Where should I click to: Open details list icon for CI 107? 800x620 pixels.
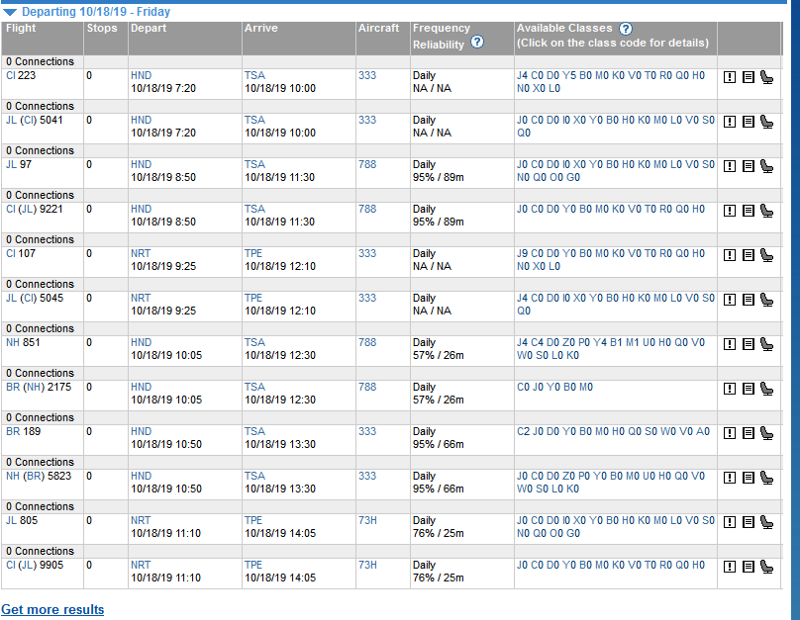click(748, 256)
